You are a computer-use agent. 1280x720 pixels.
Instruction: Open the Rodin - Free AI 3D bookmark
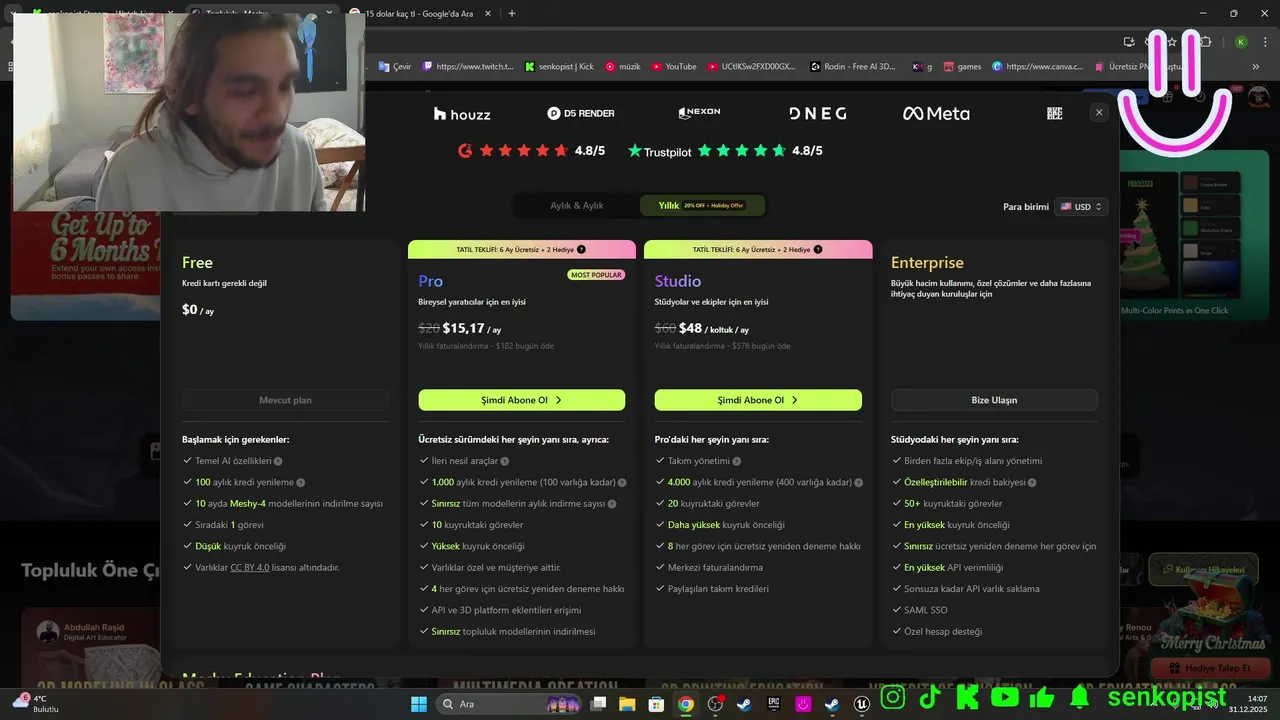[x=853, y=66]
